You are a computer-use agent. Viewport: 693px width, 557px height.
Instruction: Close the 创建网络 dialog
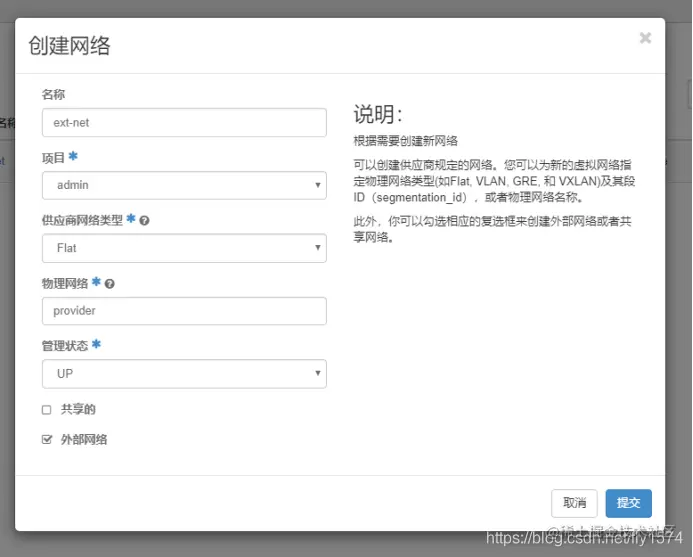point(645,38)
